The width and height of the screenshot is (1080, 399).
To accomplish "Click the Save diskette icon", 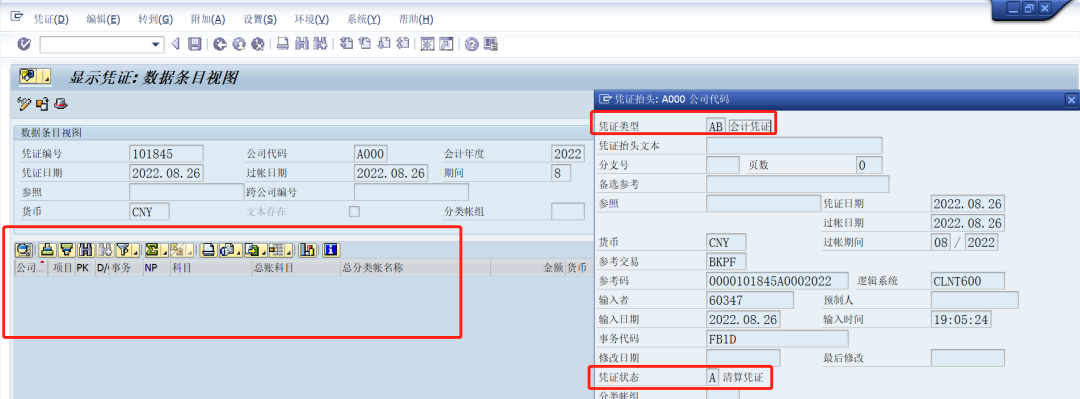I will 195,45.
